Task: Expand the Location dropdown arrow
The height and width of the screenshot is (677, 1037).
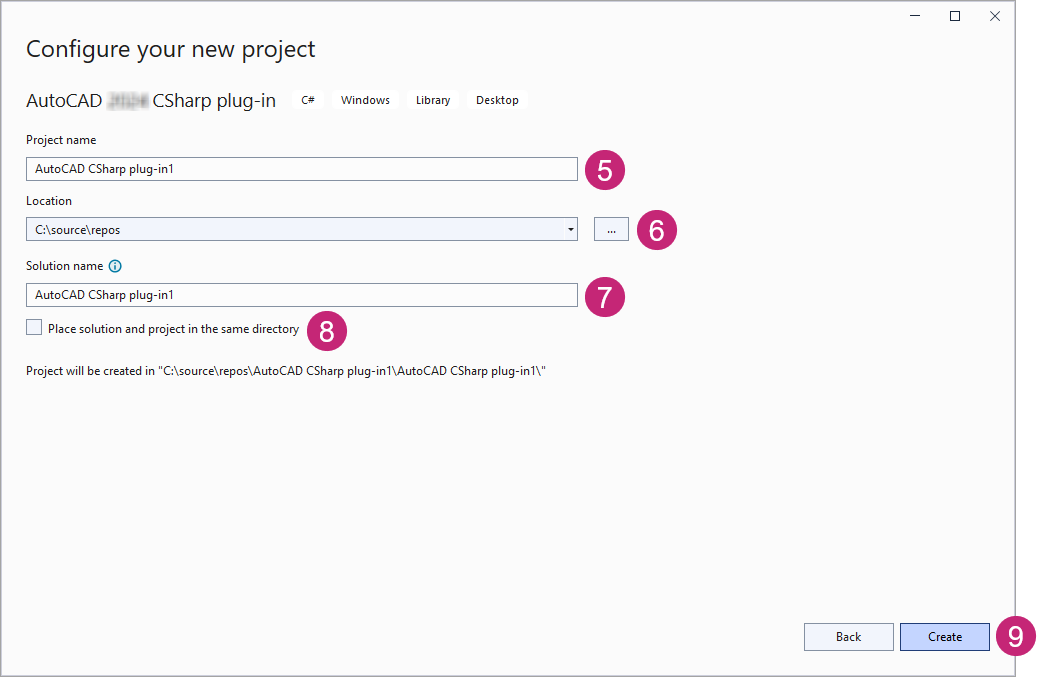Action: tap(570, 230)
